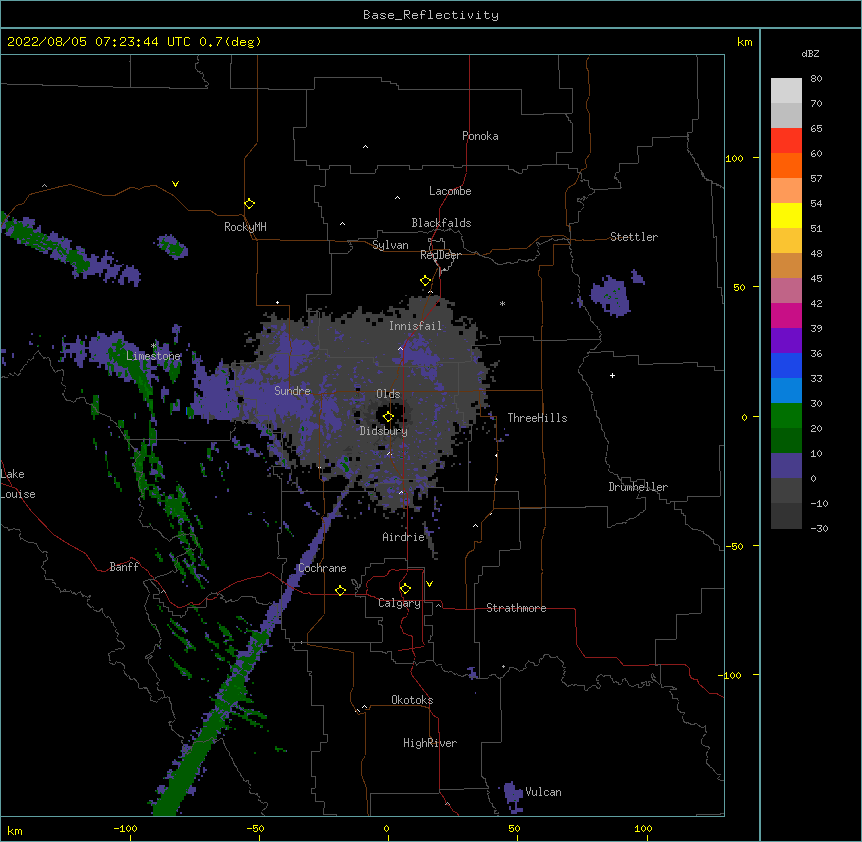
Task: Select the 80 dBZ color swatch
Action: click(x=786, y=91)
